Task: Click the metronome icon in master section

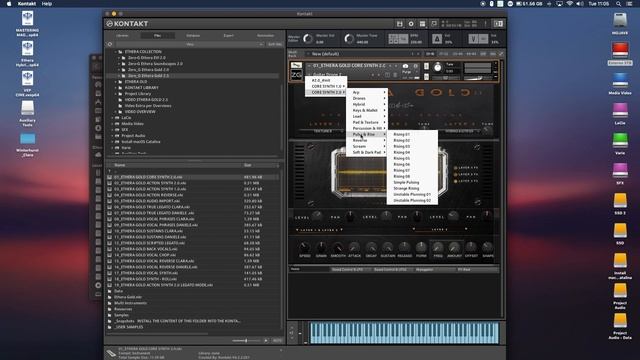Action: 437,39
